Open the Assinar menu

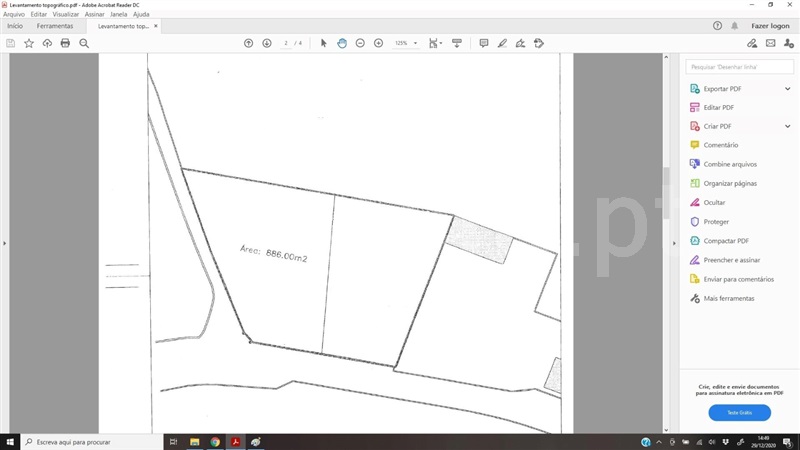point(94,14)
